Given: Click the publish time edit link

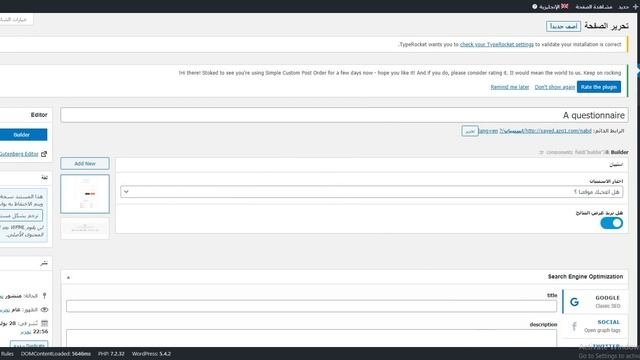Looking at the screenshot, I should pyautogui.click(x=25, y=332).
